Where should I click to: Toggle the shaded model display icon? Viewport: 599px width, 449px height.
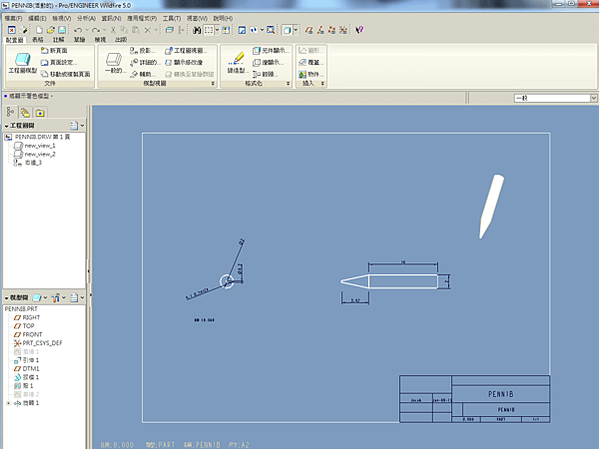coord(287,30)
